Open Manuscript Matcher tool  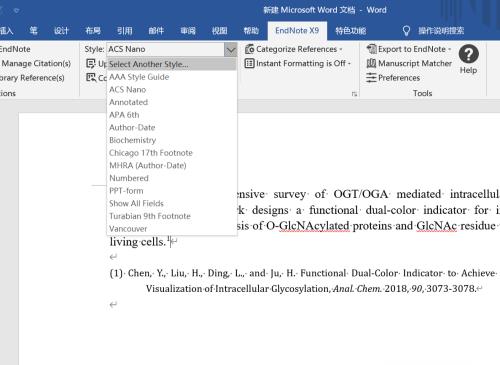409,63
